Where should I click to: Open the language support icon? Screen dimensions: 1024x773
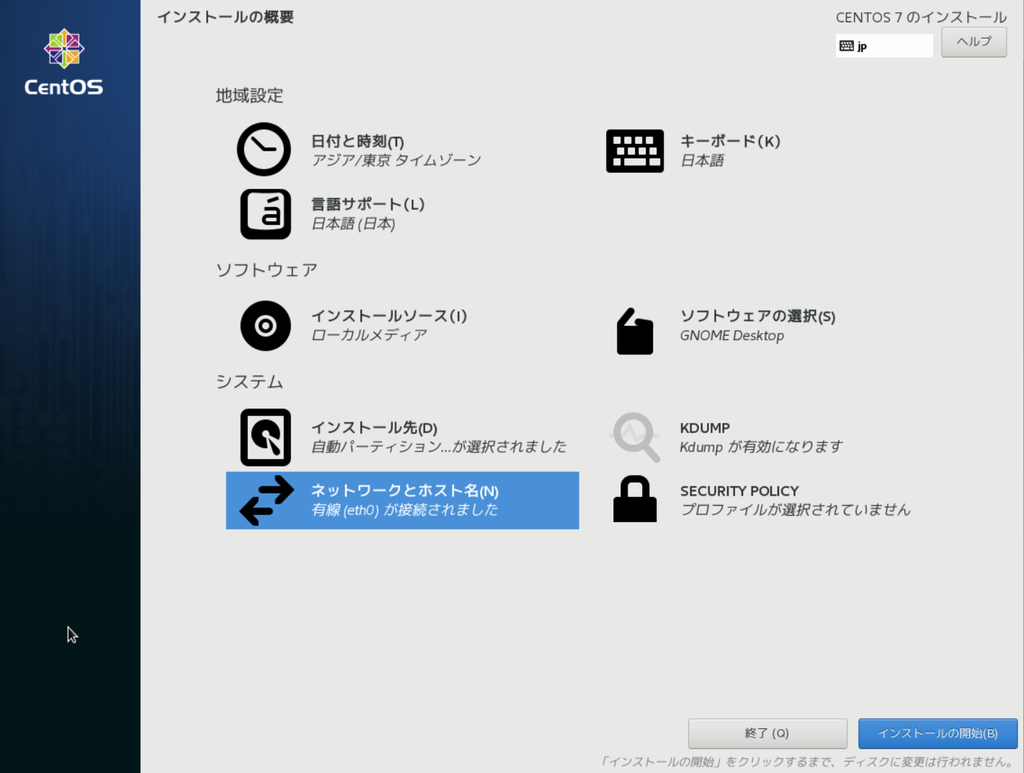pyautogui.click(x=265, y=214)
